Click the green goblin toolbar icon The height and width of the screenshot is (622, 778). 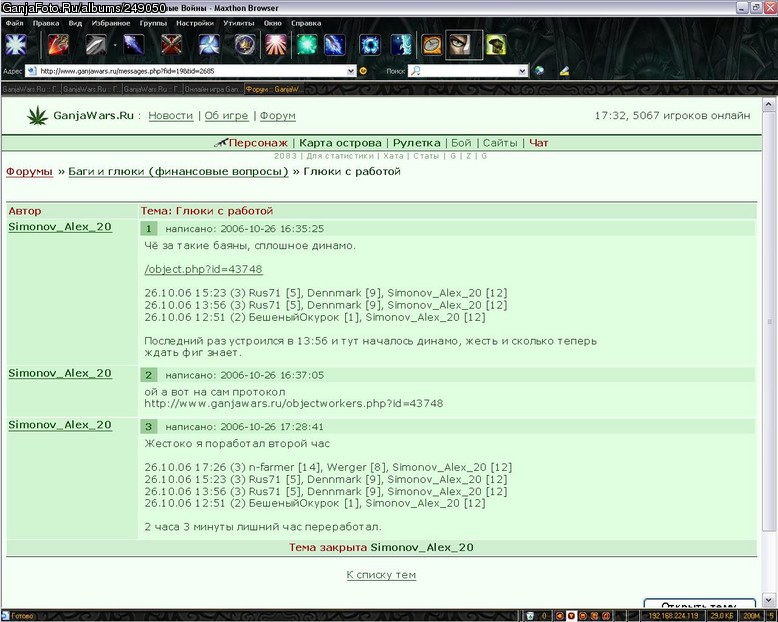496,45
